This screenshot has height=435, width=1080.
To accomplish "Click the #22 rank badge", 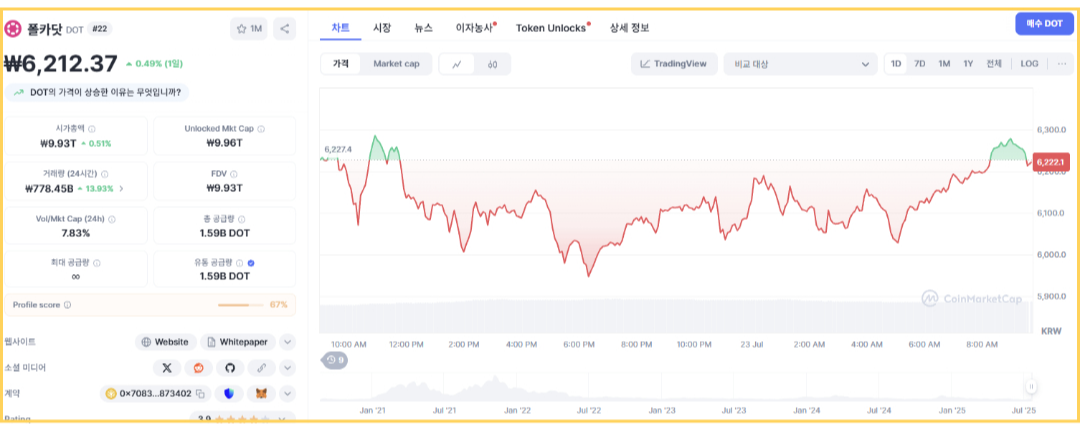I will point(100,29).
